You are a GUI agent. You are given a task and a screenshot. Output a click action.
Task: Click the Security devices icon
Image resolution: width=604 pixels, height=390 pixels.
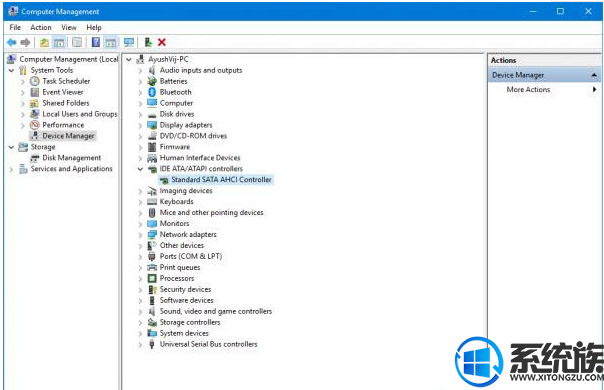click(x=152, y=289)
